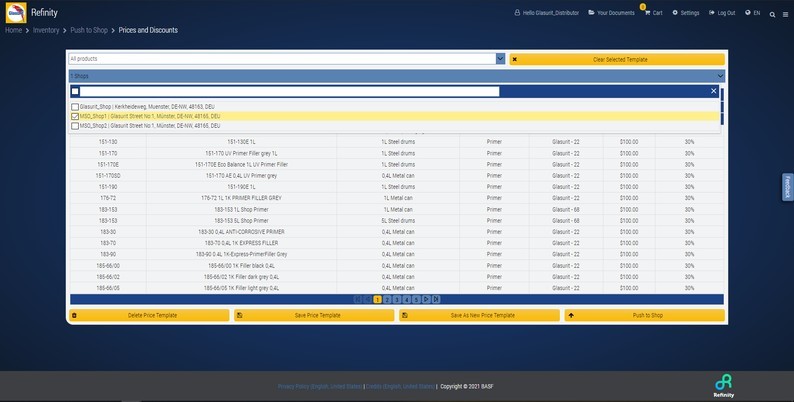Click the Refinity logo in footer
The height and width of the screenshot is (402, 794).
pyautogui.click(x=724, y=385)
